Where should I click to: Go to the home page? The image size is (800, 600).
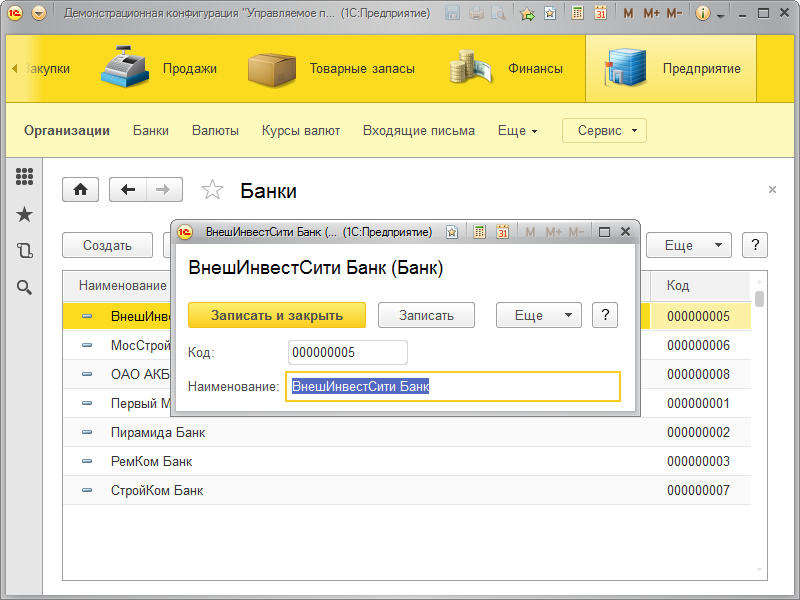click(81, 190)
